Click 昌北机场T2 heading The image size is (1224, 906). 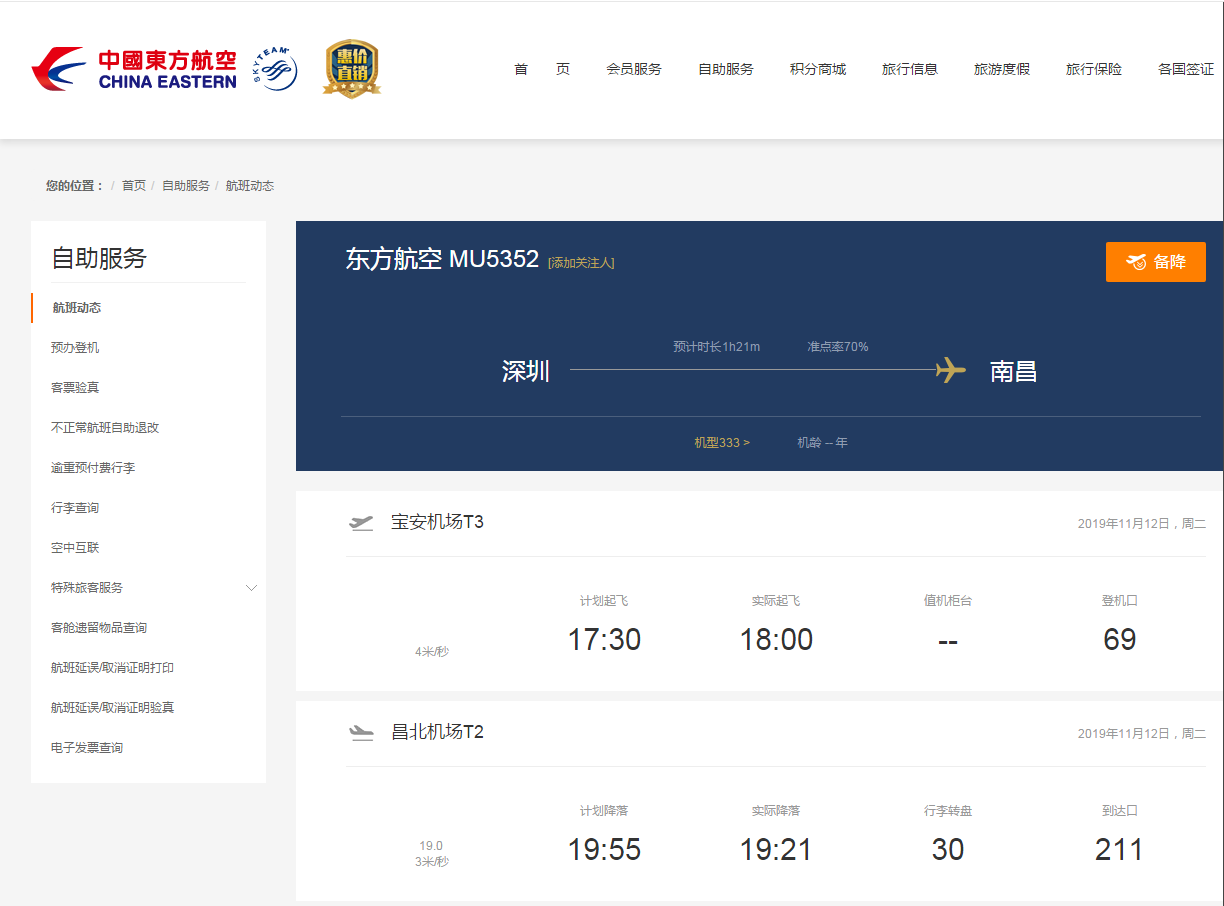pos(437,732)
